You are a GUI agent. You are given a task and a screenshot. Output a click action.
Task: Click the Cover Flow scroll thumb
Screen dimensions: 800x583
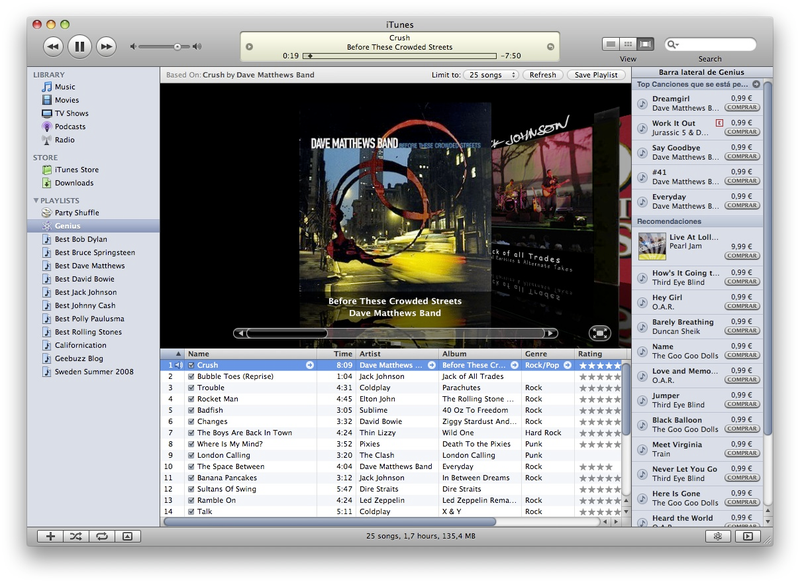[x=287, y=333]
